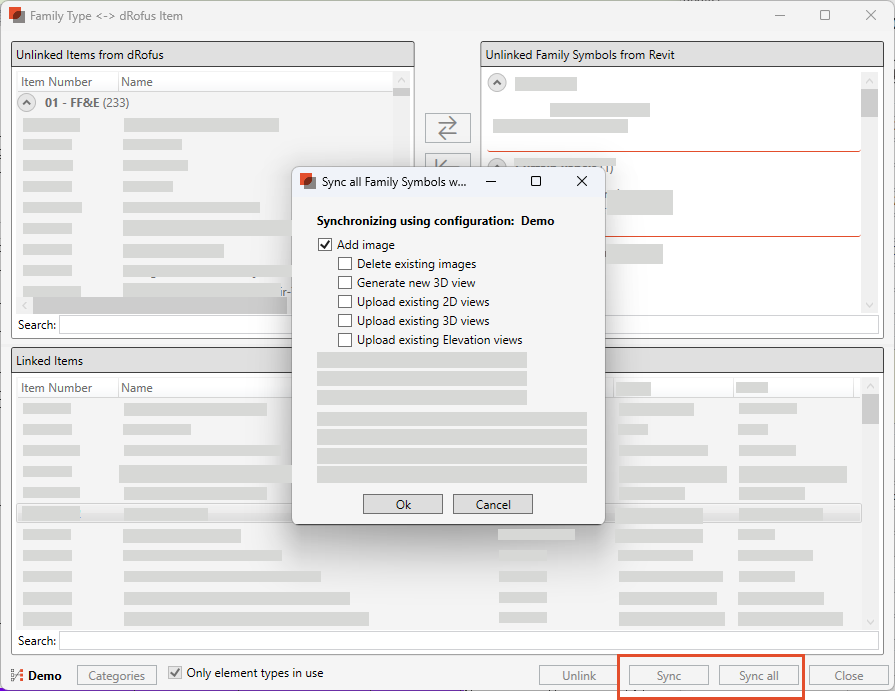Check Generate new 3D view
This screenshot has width=895, height=700.
pos(345,283)
